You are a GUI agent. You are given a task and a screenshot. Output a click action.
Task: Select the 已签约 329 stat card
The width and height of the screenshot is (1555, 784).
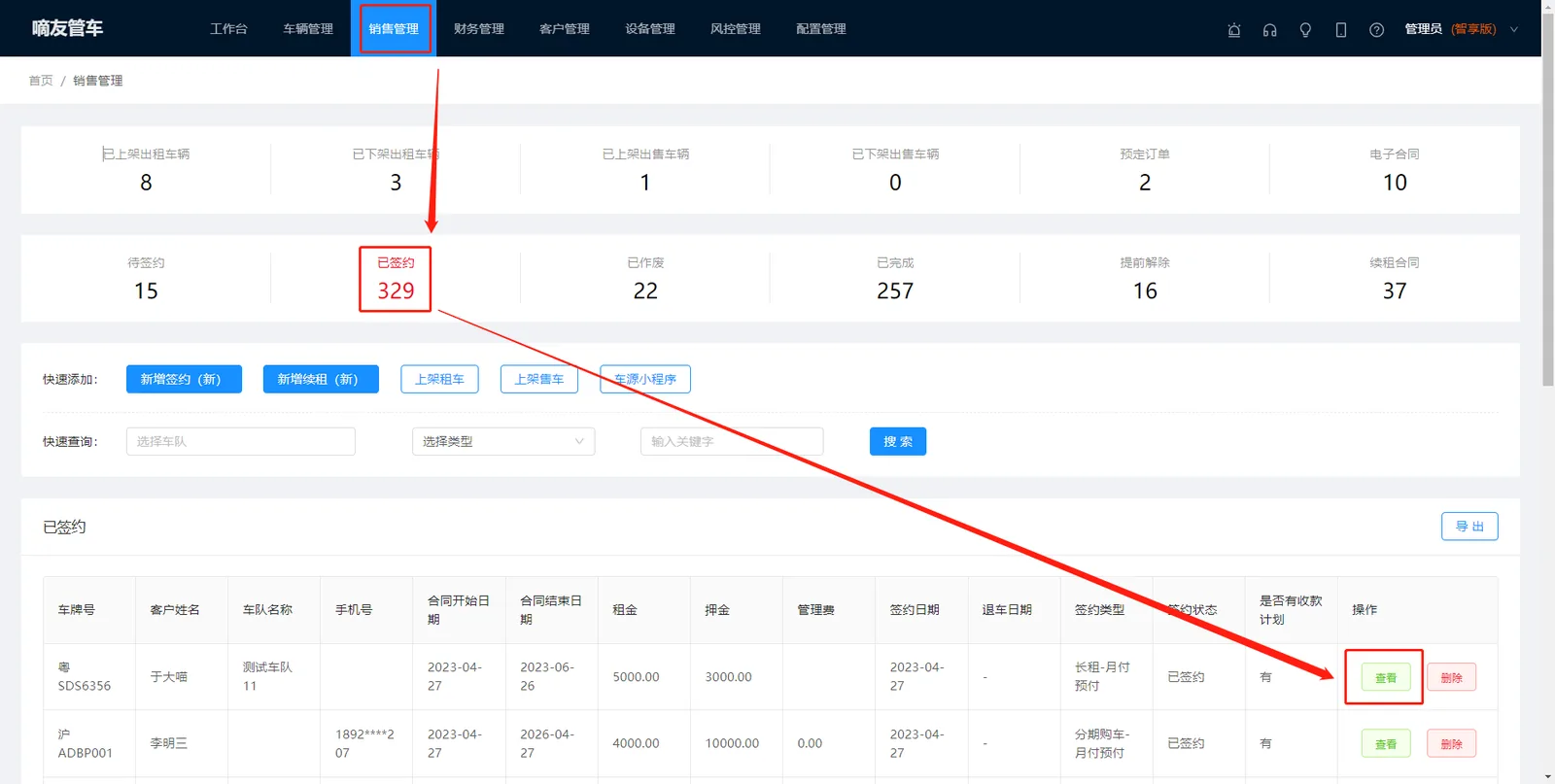396,279
